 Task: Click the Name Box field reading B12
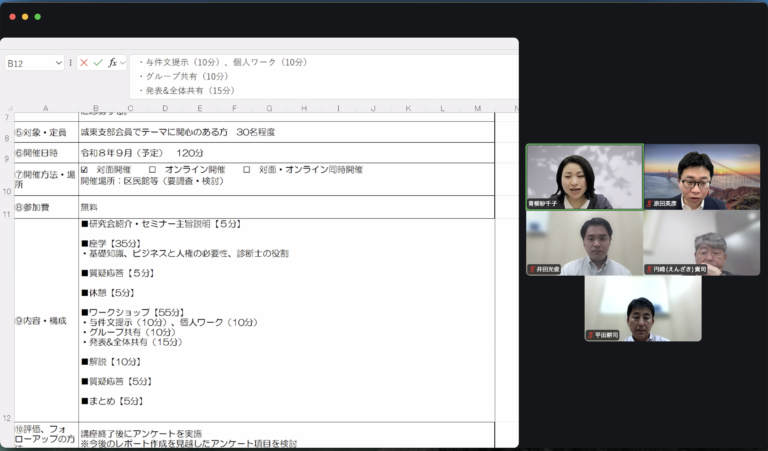pos(29,63)
